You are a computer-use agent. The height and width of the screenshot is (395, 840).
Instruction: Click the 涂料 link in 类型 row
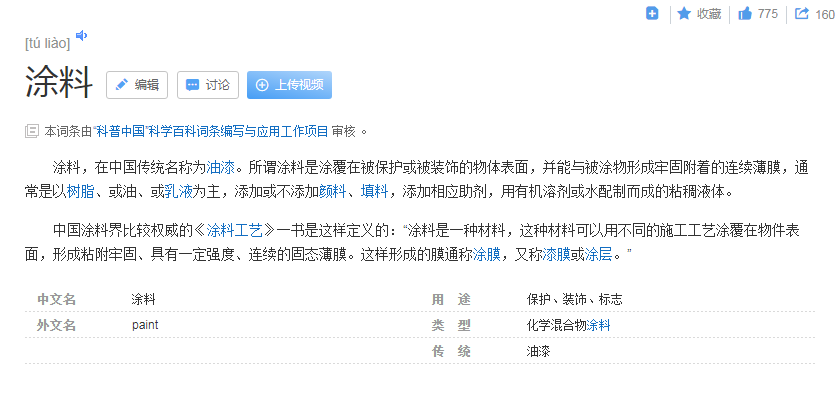tap(598, 325)
